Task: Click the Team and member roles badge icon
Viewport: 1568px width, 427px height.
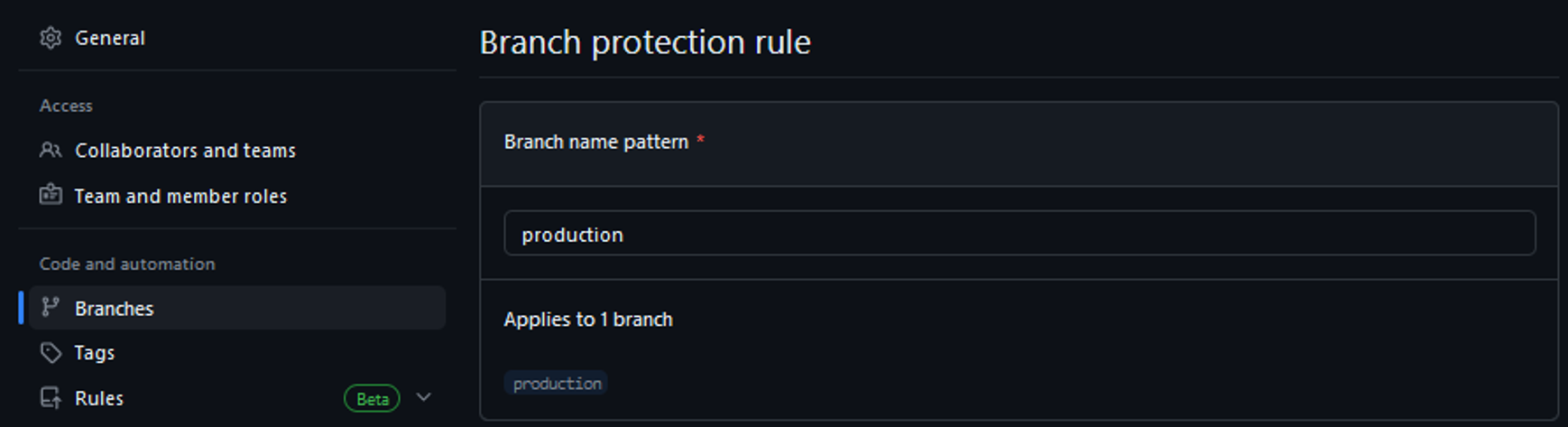Action: coord(51,195)
